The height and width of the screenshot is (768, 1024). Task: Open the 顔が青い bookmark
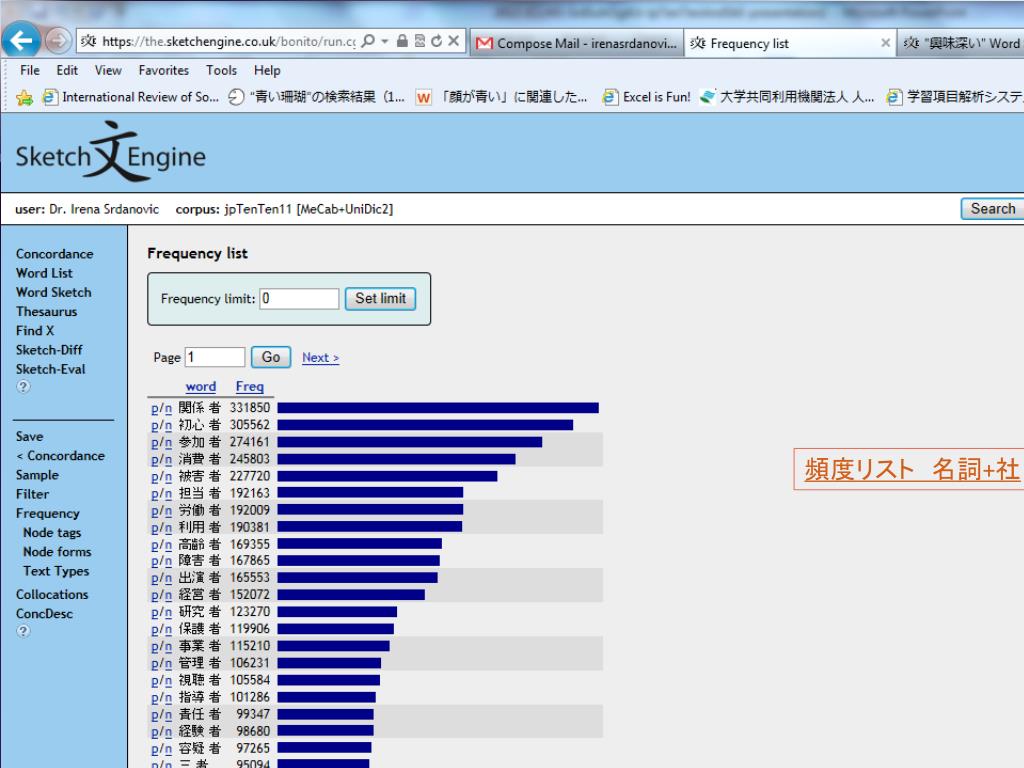pos(502,97)
